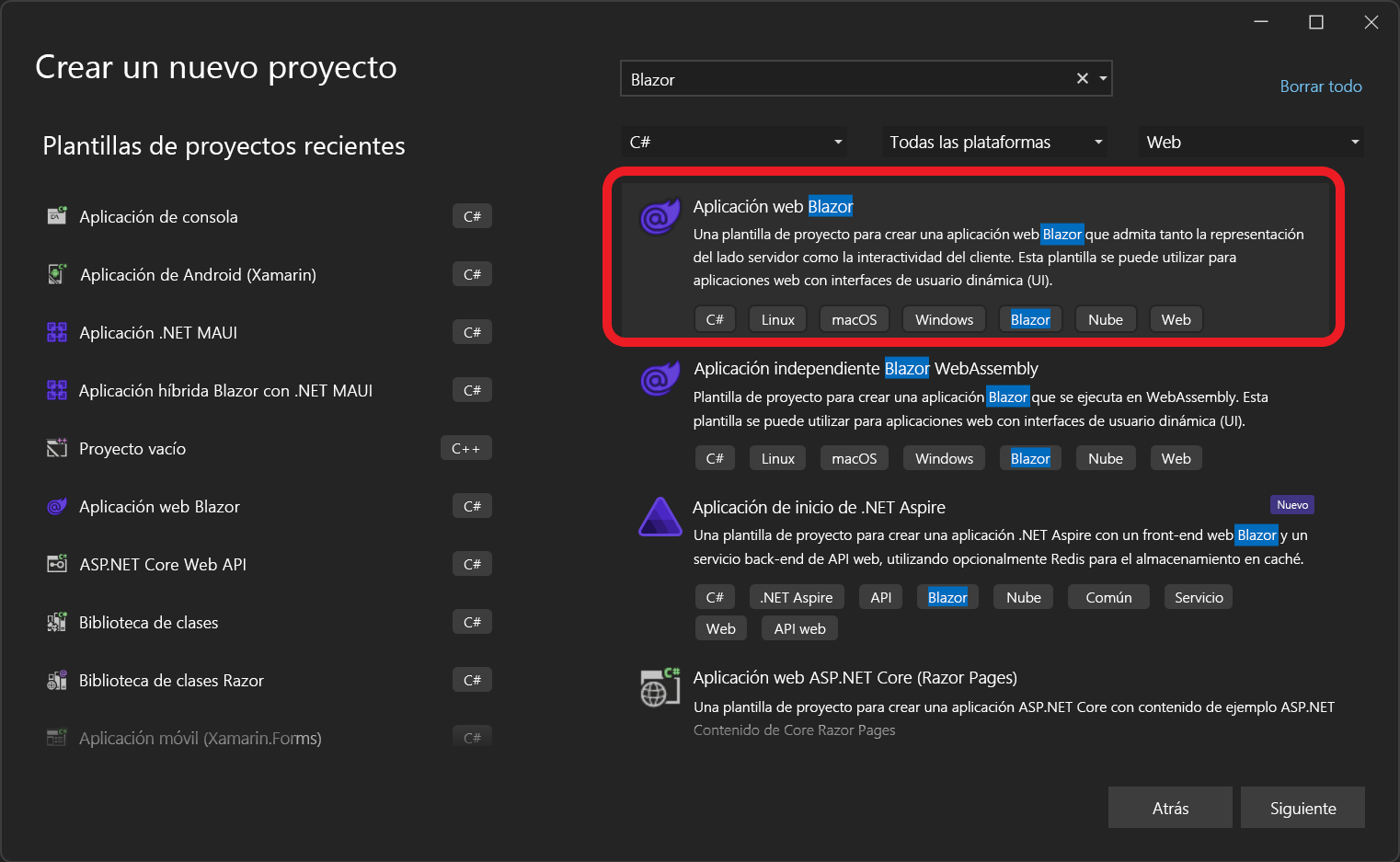Select Aplicación web ASP.NET Core (Razor Pages) title

tap(855, 677)
